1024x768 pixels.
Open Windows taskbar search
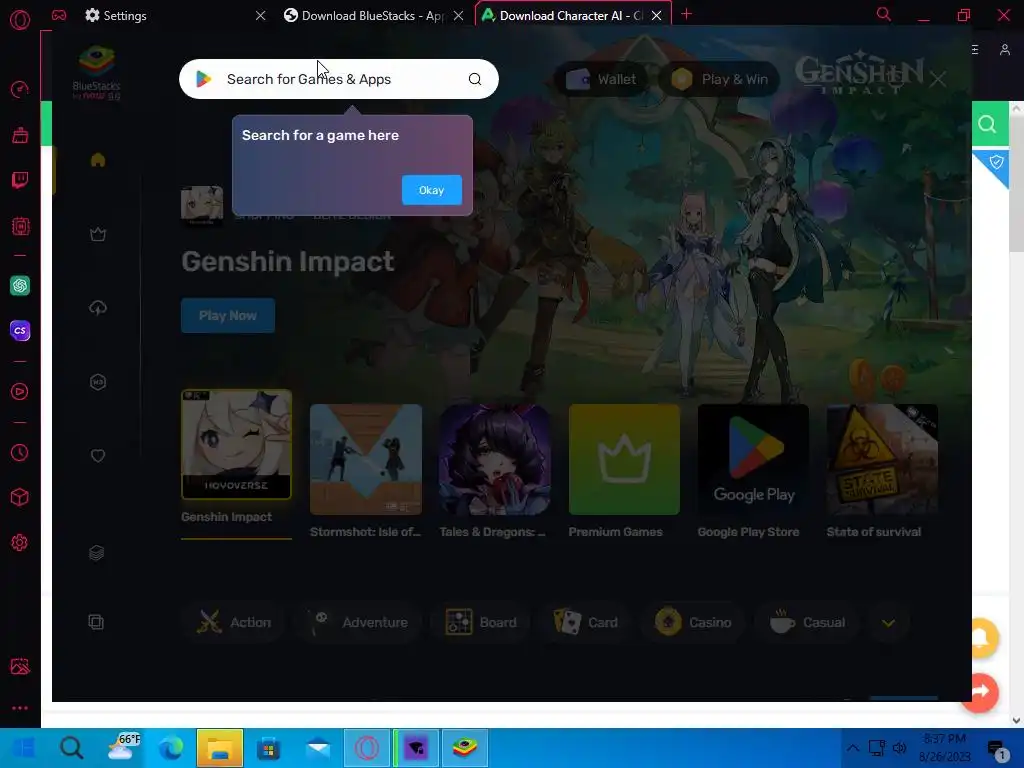coord(72,748)
